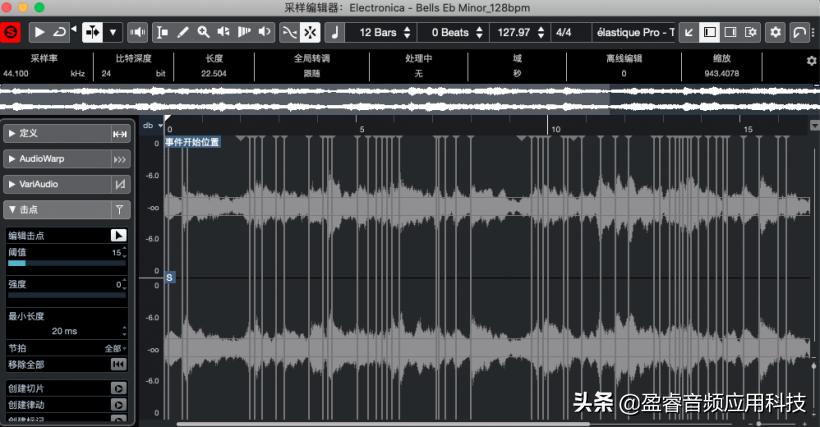Toggle Musical Mode note icon
Screen dimensions: 820x427
335,32
